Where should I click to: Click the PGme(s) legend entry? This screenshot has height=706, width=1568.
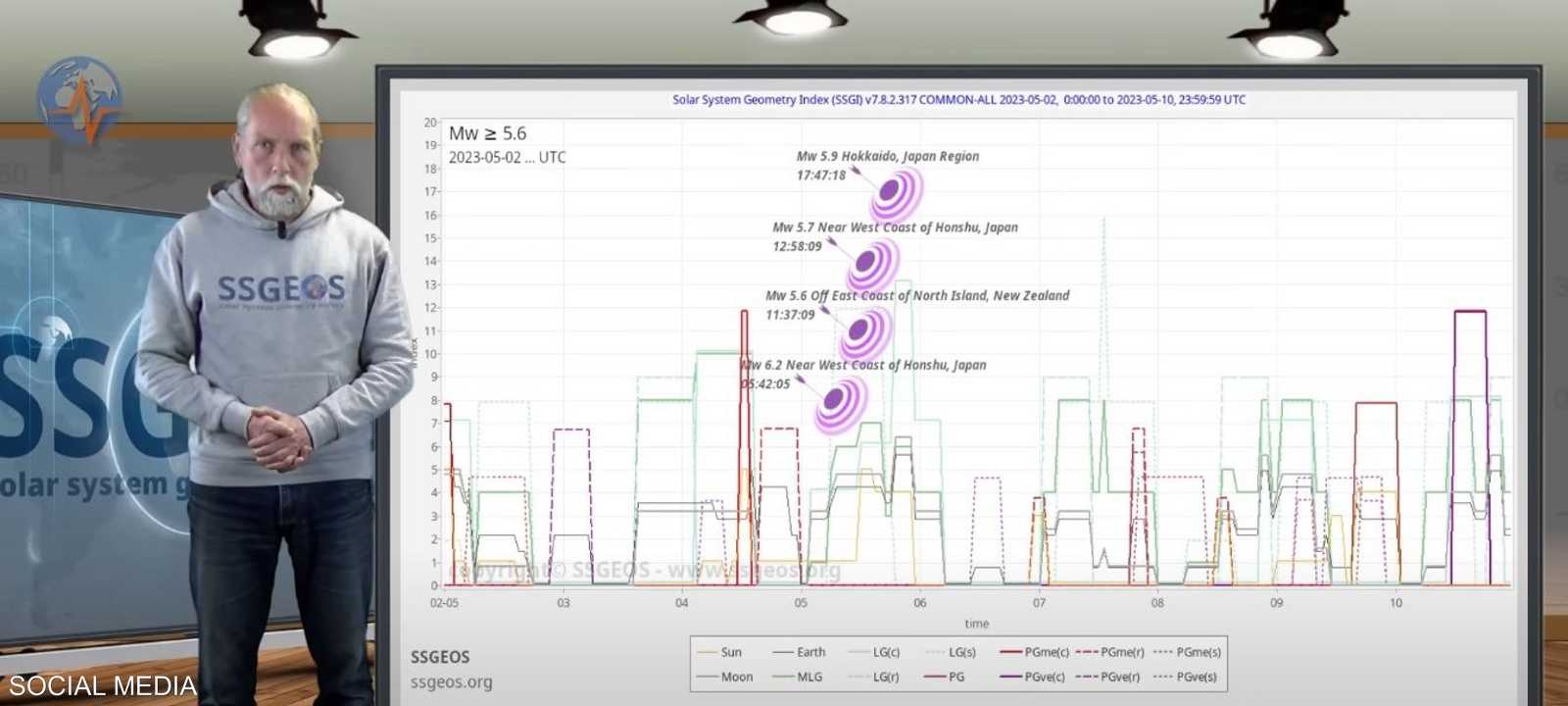click(x=1188, y=652)
